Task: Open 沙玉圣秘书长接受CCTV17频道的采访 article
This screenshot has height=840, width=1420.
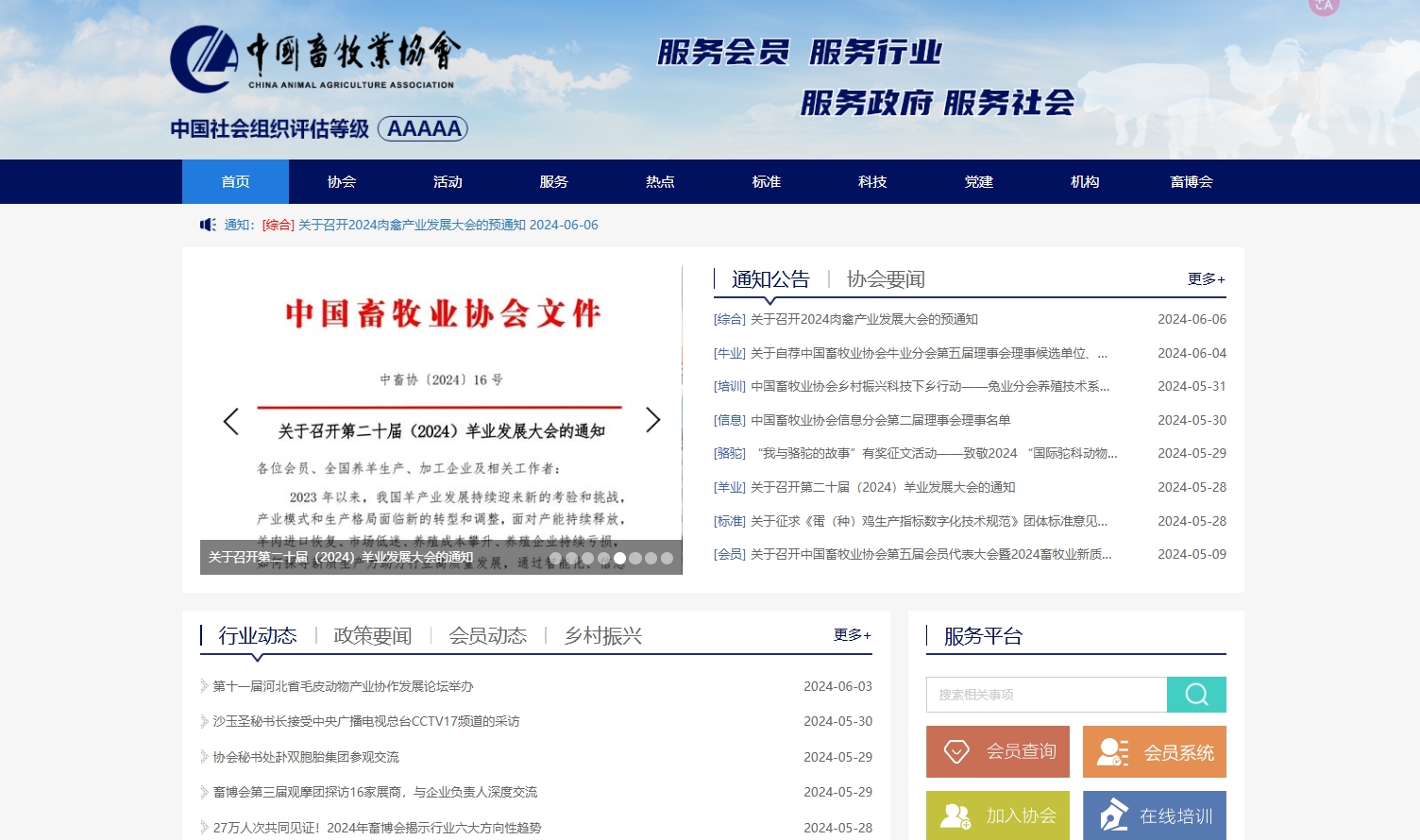Action: [x=366, y=721]
